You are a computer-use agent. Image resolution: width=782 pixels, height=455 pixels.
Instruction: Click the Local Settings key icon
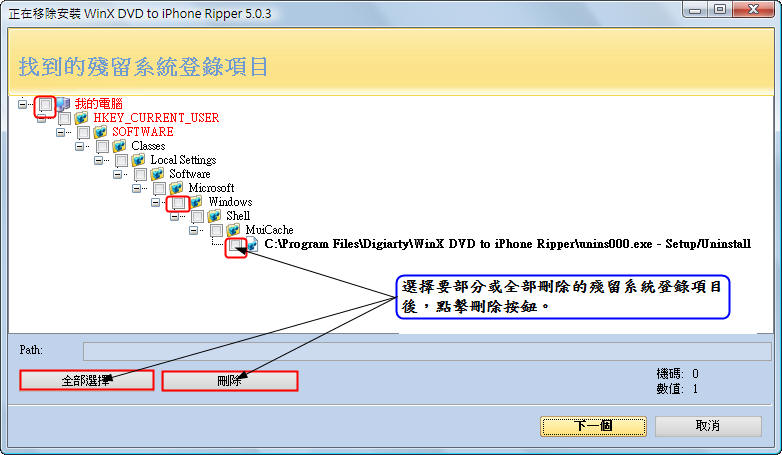(x=139, y=160)
